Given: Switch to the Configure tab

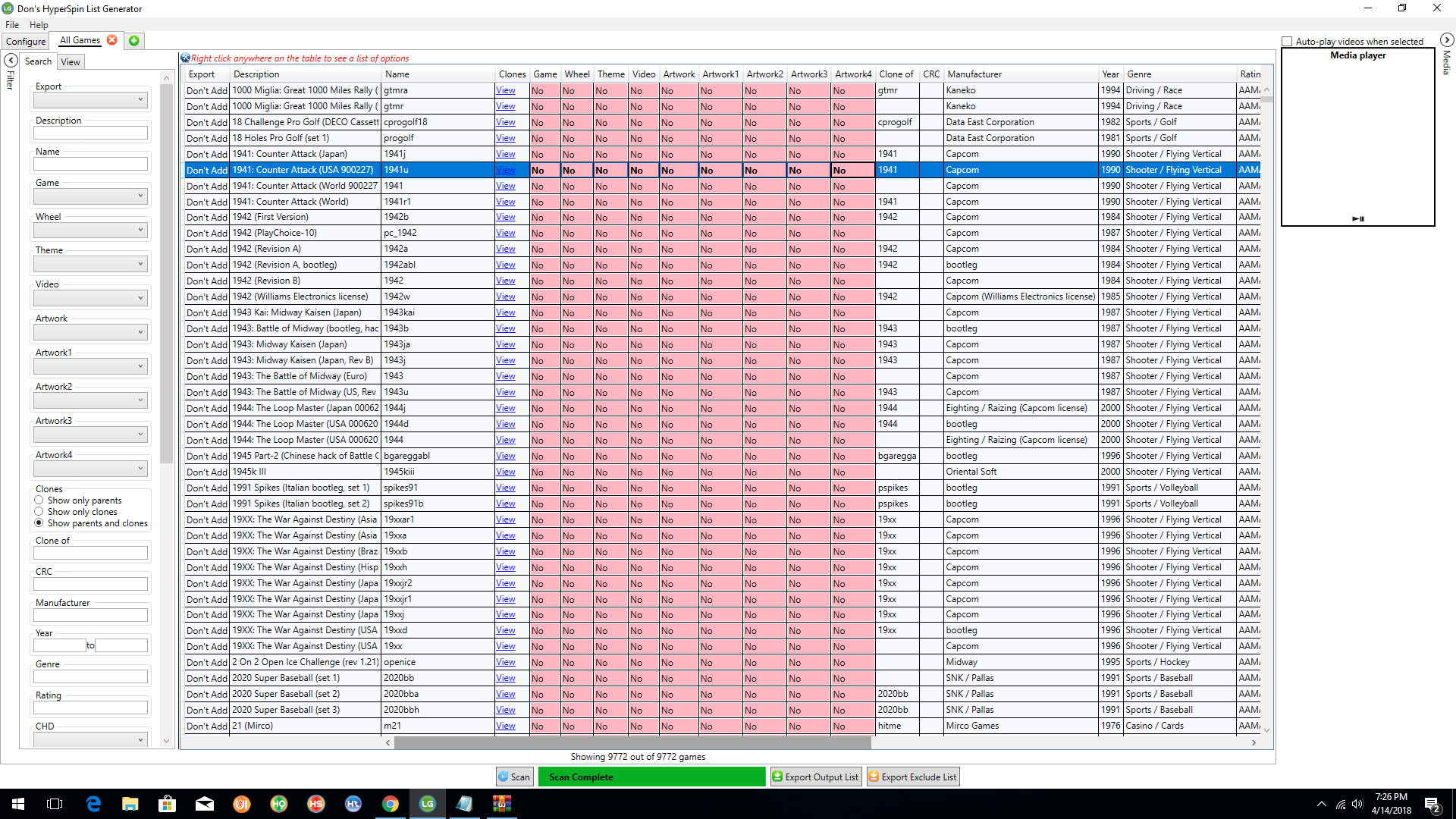Looking at the screenshot, I should click(x=26, y=41).
